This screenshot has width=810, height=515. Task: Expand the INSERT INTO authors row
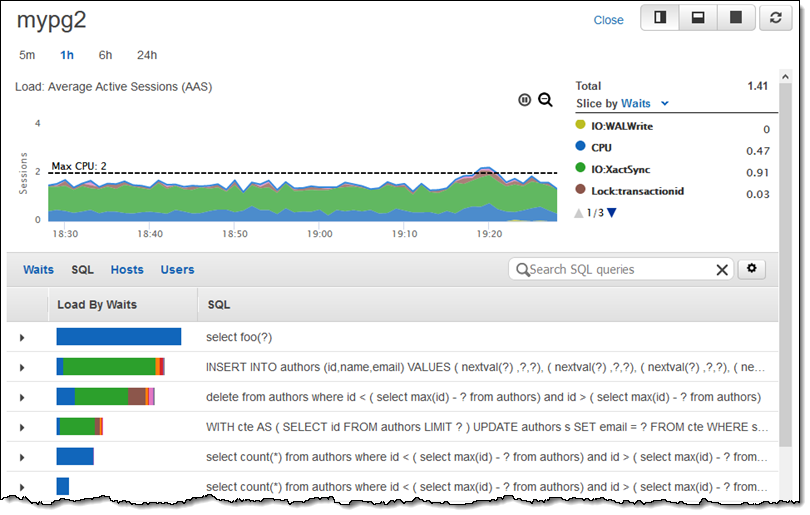click(22, 368)
